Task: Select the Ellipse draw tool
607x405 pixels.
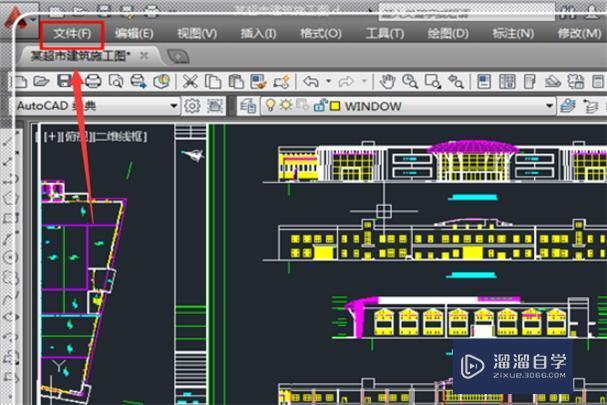Action: tap(10, 317)
